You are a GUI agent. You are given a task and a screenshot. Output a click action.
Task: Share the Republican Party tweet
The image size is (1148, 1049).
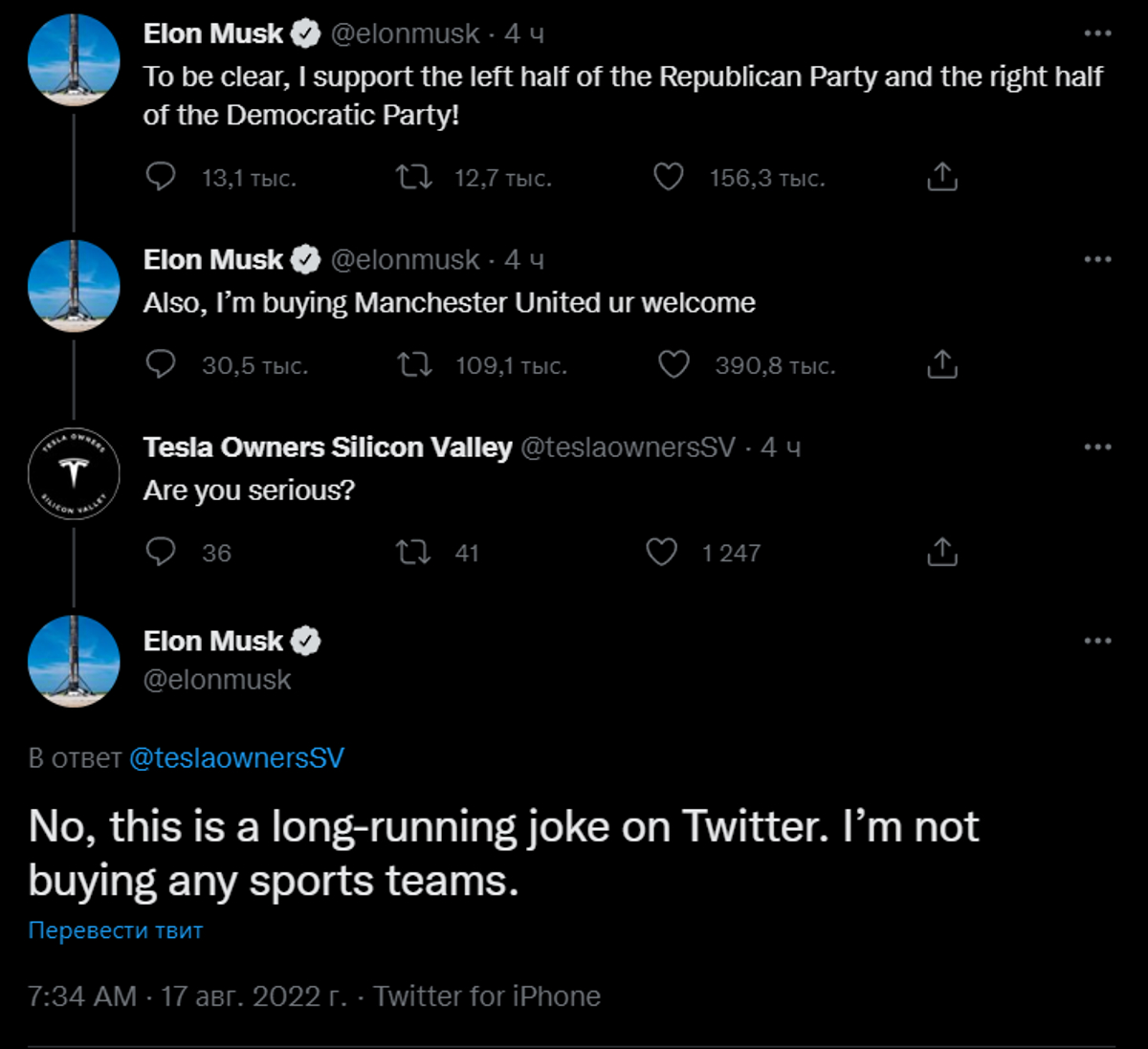(942, 177)
